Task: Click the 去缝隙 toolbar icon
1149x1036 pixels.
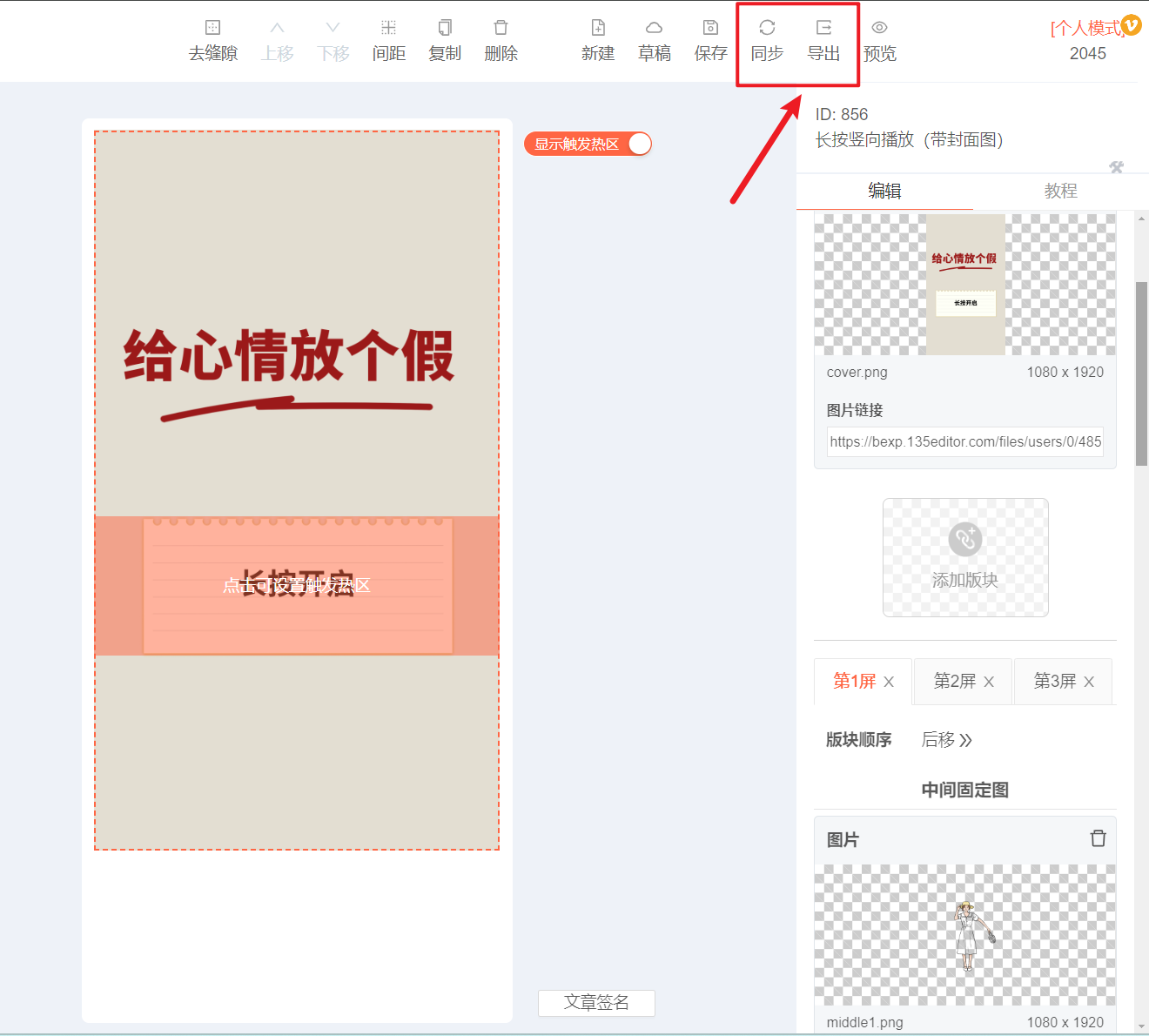Action: pyautogui.click(x=213, y=28)
